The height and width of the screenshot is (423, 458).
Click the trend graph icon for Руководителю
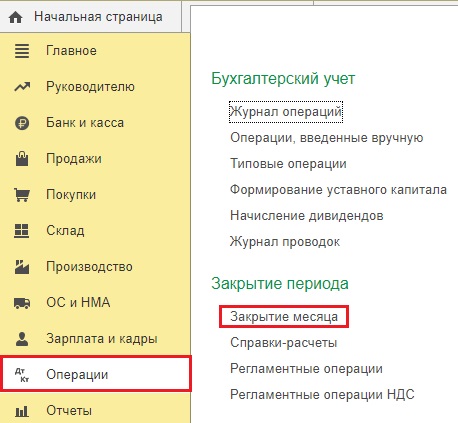(x=22, y=87)
